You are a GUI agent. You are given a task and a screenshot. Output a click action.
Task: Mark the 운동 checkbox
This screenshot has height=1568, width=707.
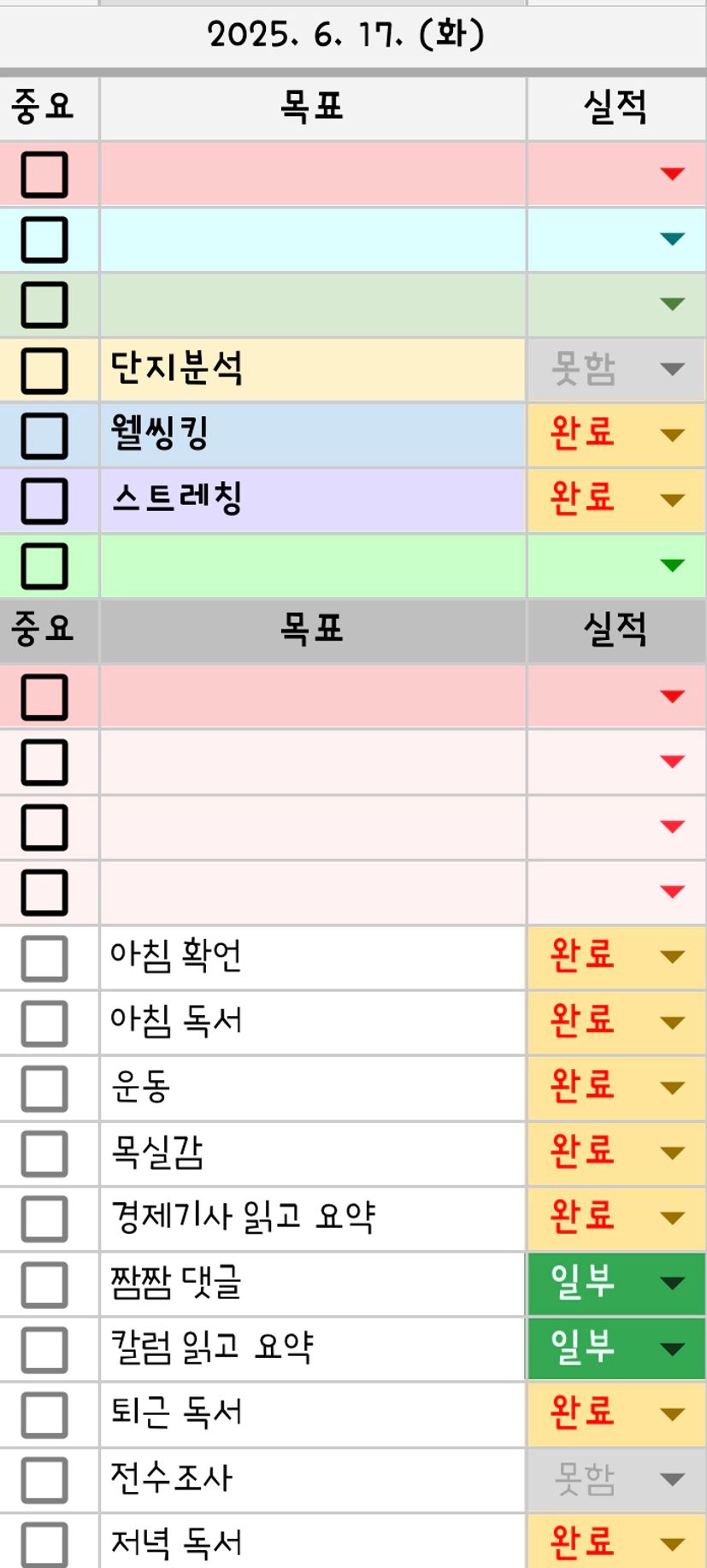(x=44, y=1089)
